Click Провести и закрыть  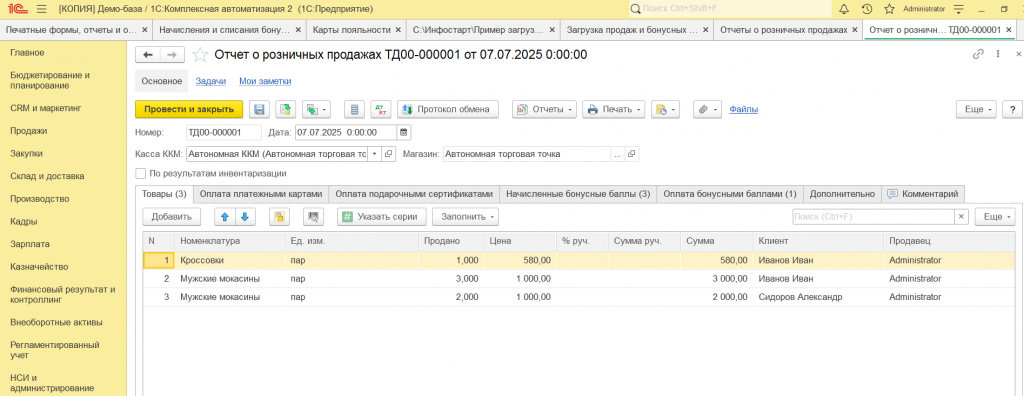(x=189, y=109)
